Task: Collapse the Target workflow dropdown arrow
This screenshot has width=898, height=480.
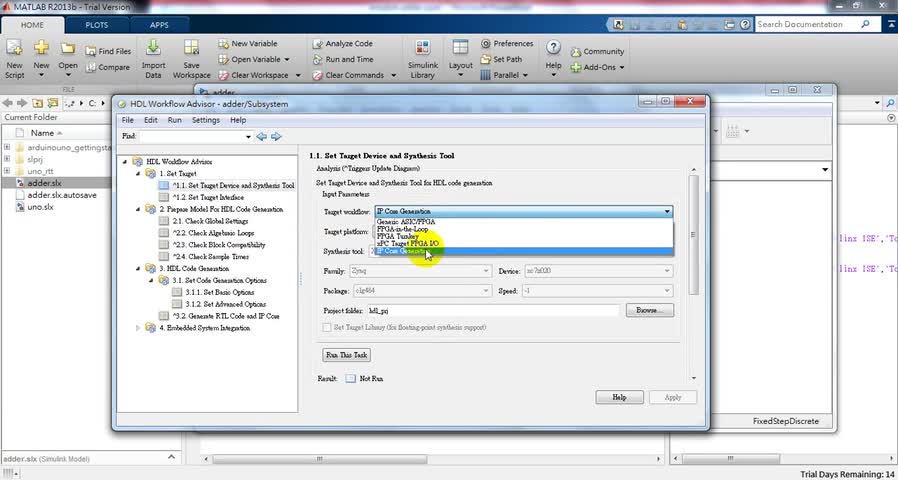Action: point(667,211)
